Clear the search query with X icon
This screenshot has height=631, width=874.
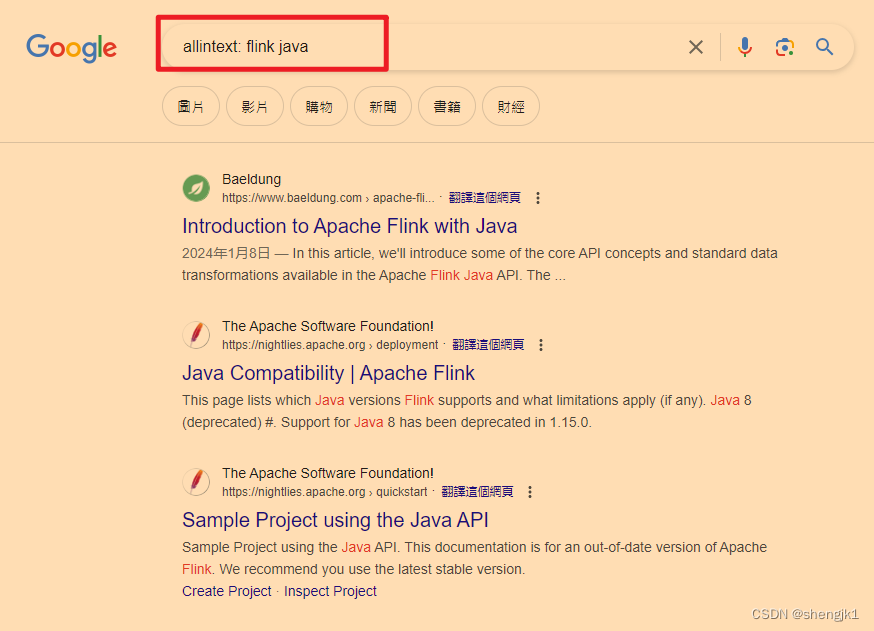(696, 47)
